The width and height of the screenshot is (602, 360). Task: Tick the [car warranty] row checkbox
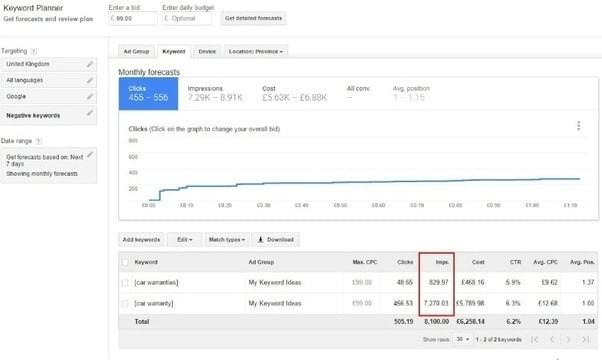[x=125, y=304]
